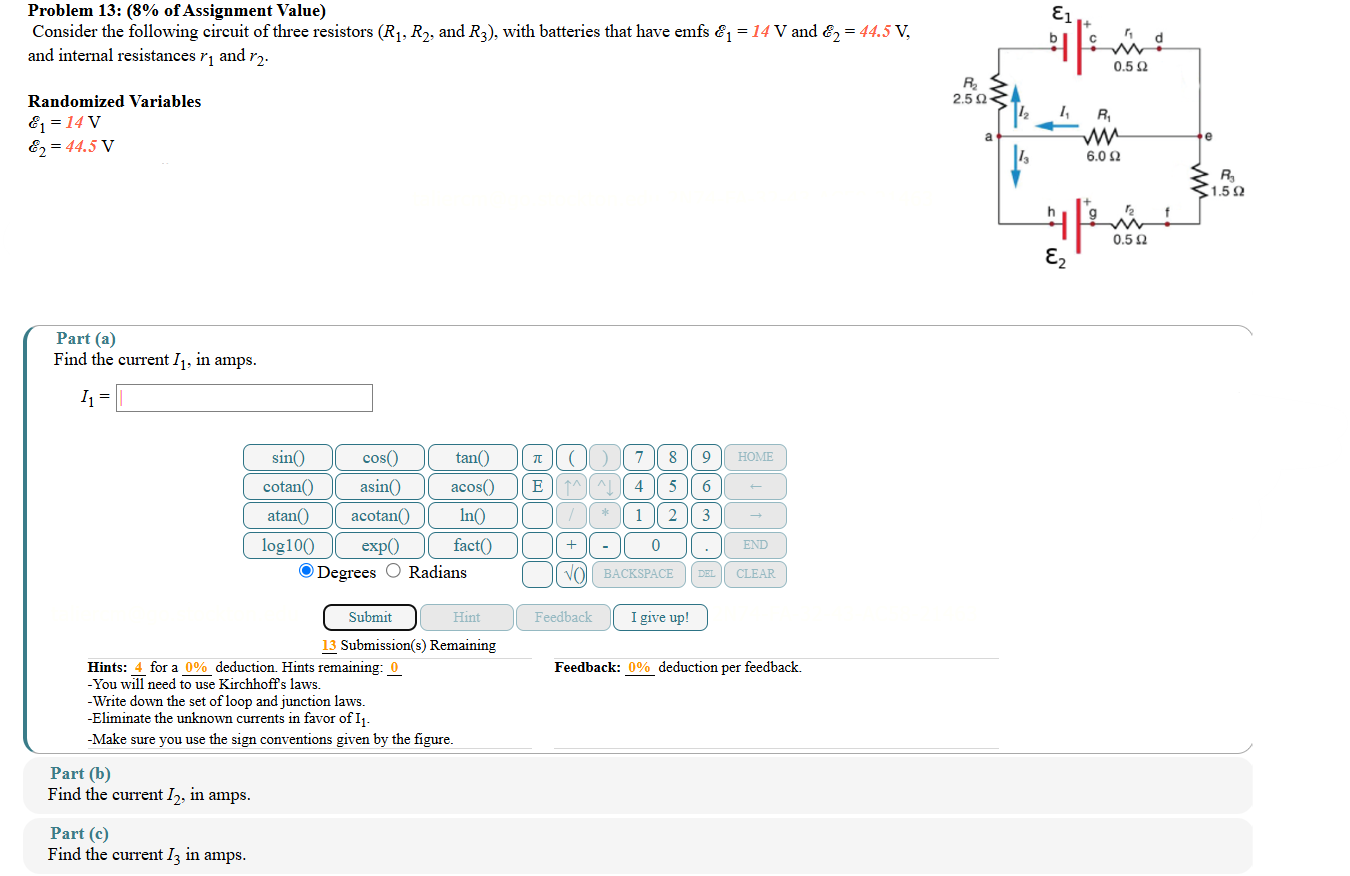Expand Part (b) to find current I2
The width and height of the screenshot is (1350, 876).
pos(80,773)
